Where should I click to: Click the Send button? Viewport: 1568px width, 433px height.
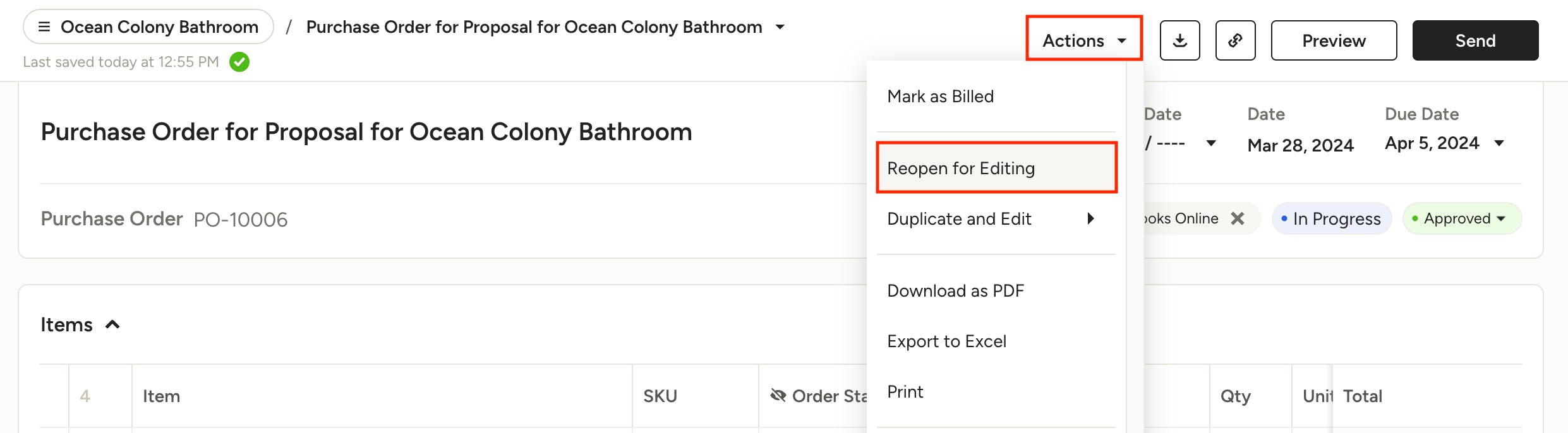tap(1475, 40)
